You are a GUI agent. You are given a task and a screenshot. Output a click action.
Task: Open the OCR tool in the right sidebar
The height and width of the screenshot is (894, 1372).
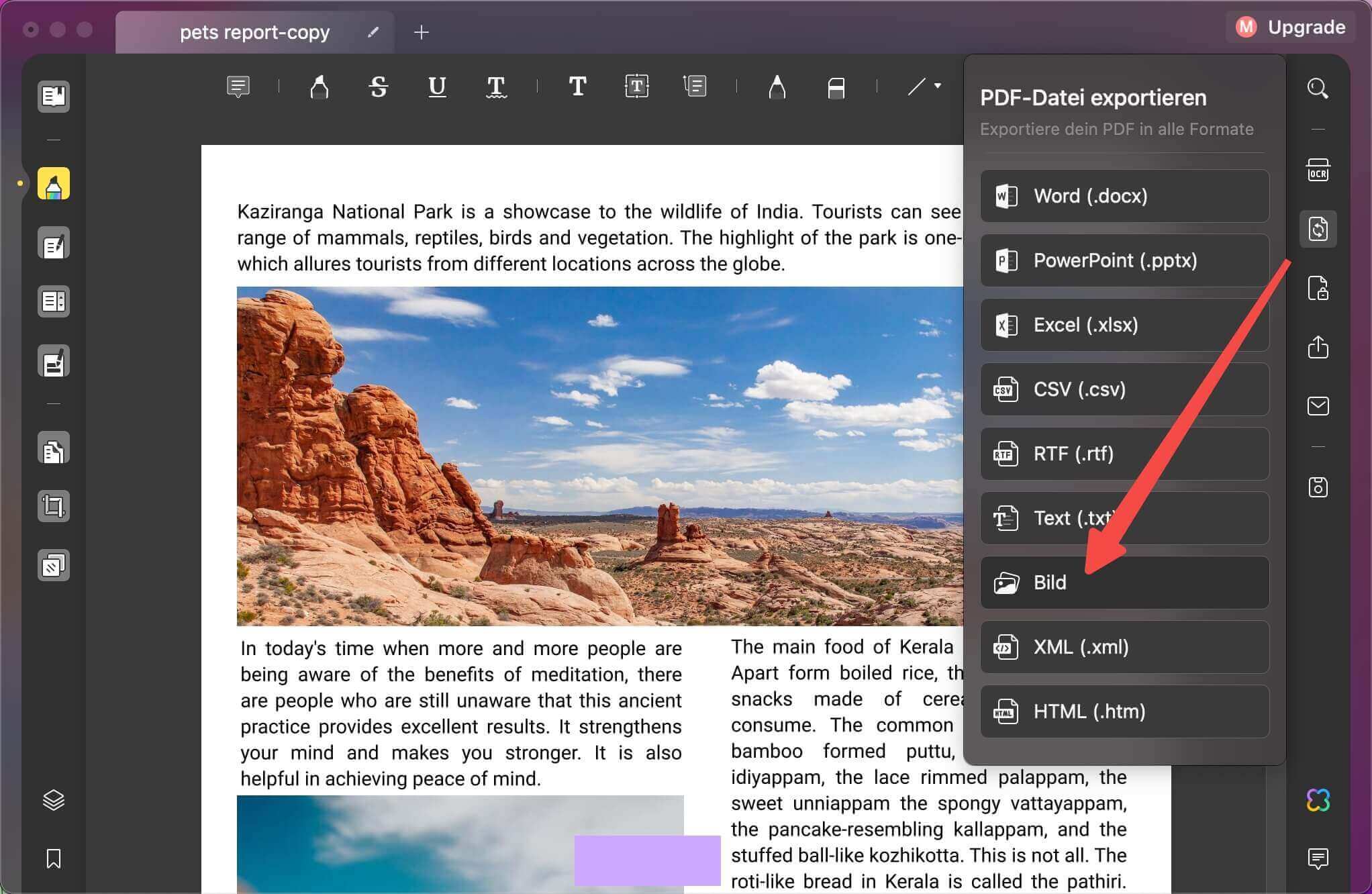pyautogui.click(x=1318, y=170)
